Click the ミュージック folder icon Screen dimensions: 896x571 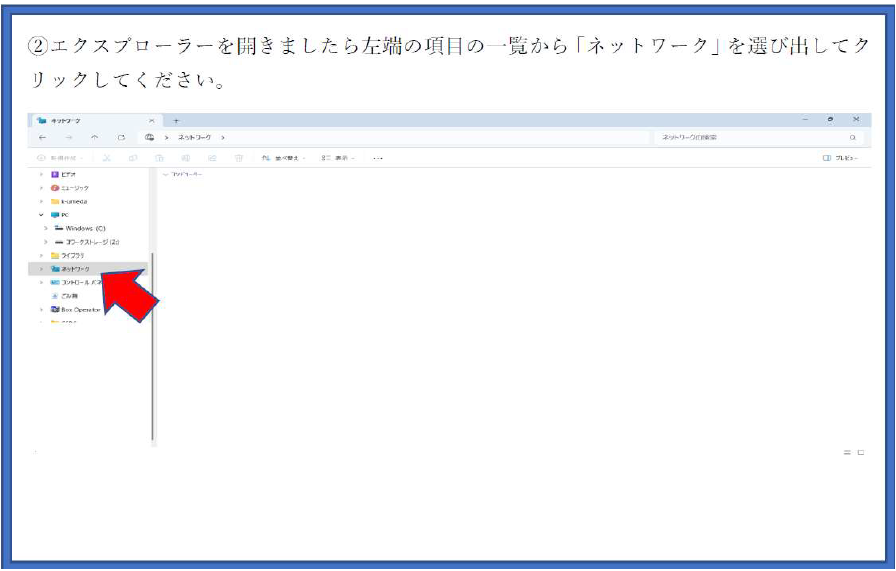[55, 188]
